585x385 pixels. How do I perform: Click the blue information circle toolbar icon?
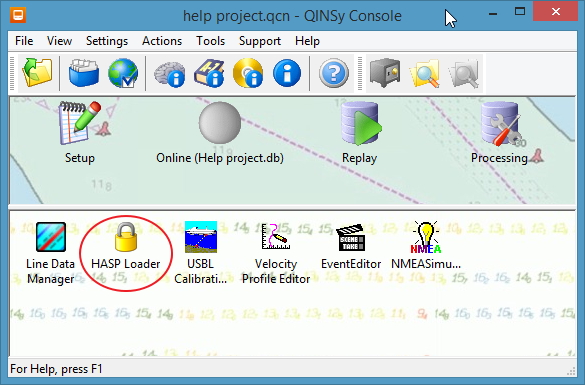(287, 73)
